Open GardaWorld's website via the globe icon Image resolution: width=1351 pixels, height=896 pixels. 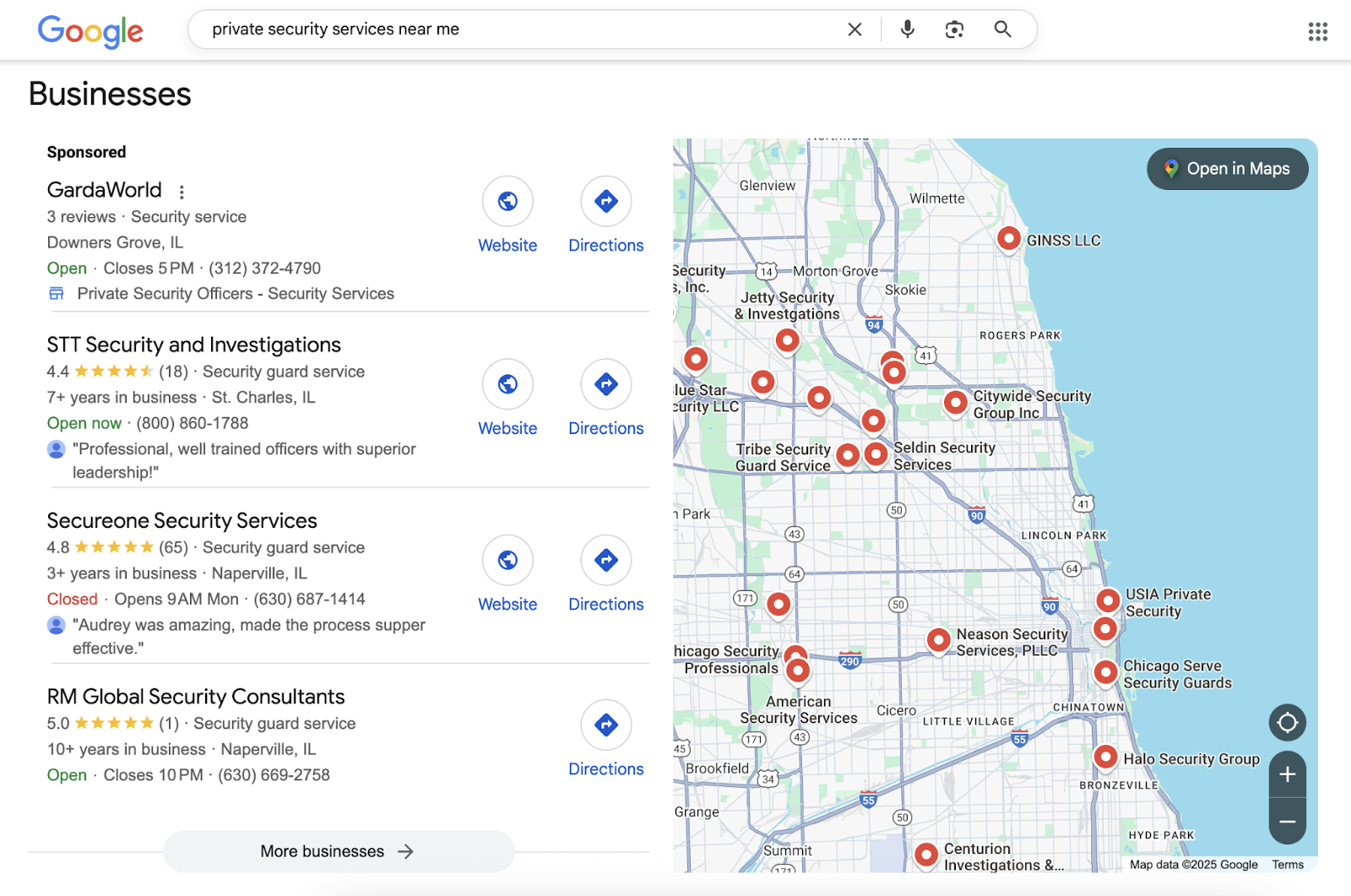(507, 202)
